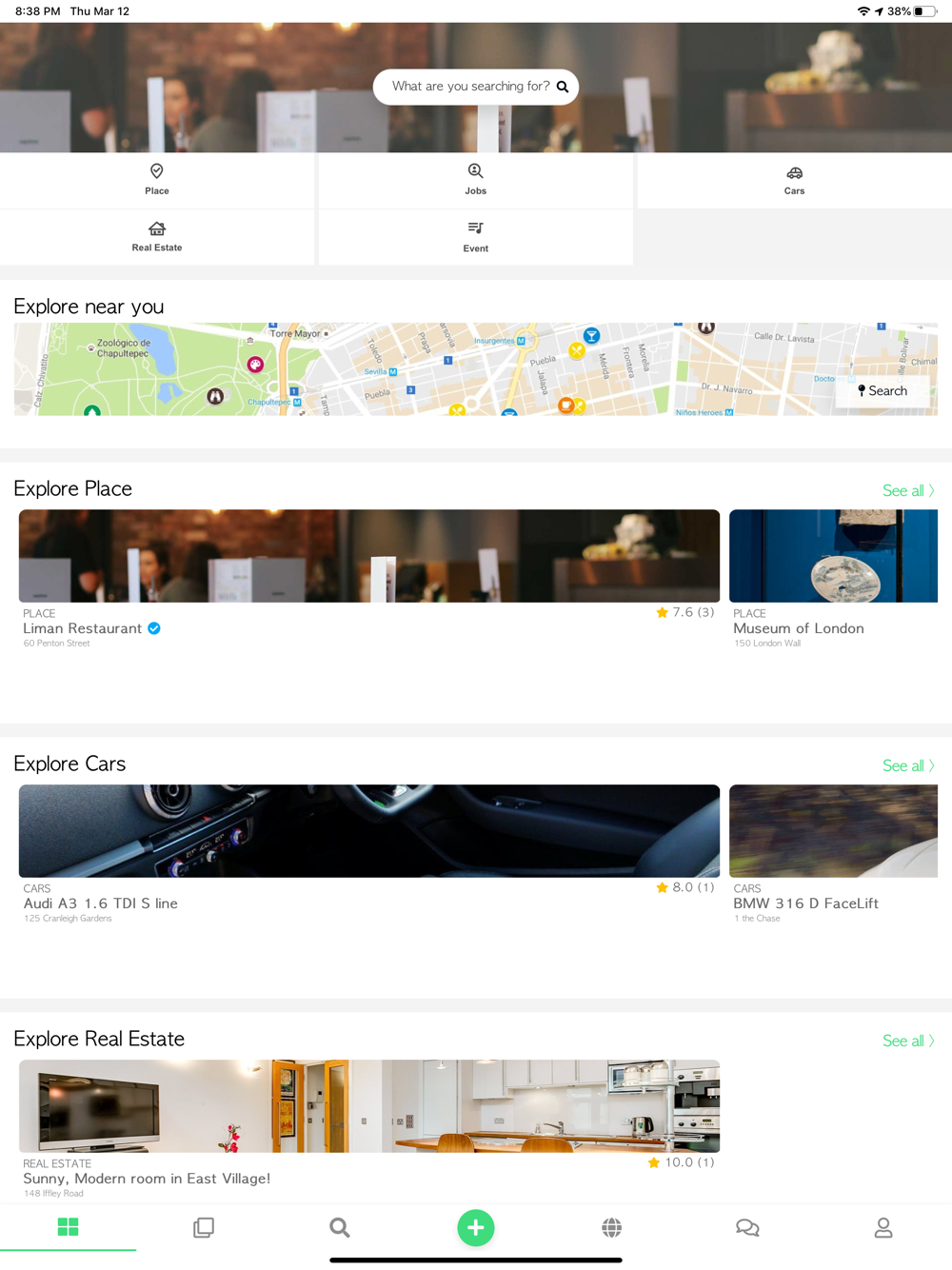Open BMW 316 D FaceLift photo
The image size is (952, 1270).
pos(833,831)
